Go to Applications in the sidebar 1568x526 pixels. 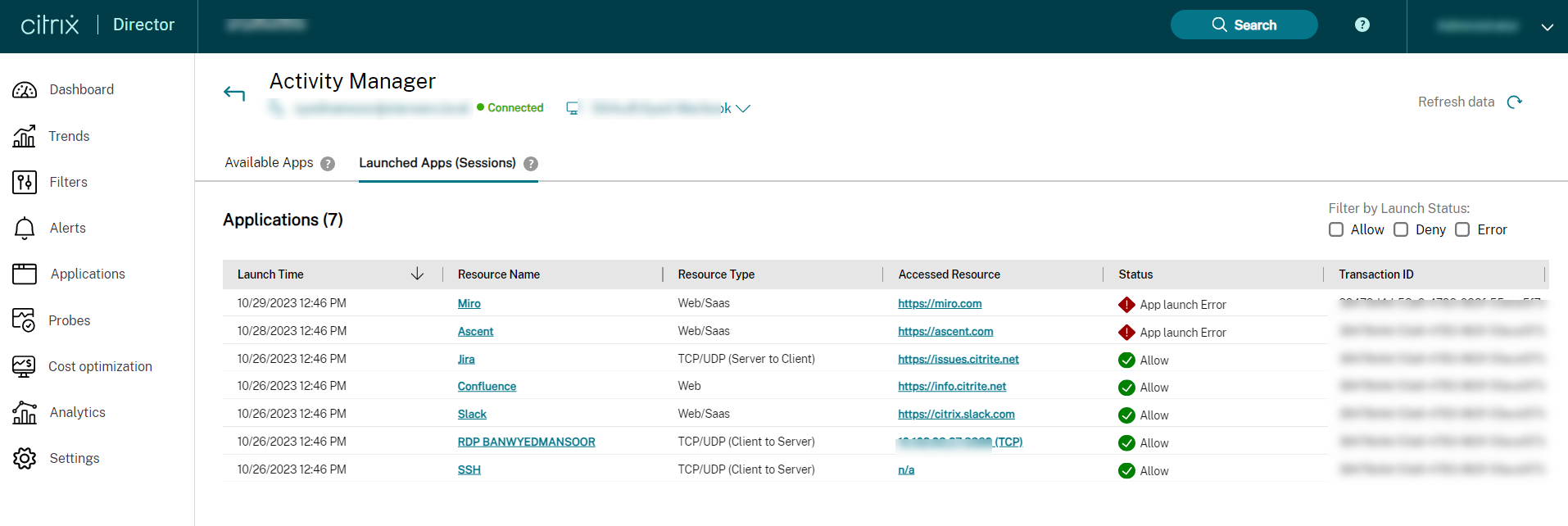click(88, 274)
